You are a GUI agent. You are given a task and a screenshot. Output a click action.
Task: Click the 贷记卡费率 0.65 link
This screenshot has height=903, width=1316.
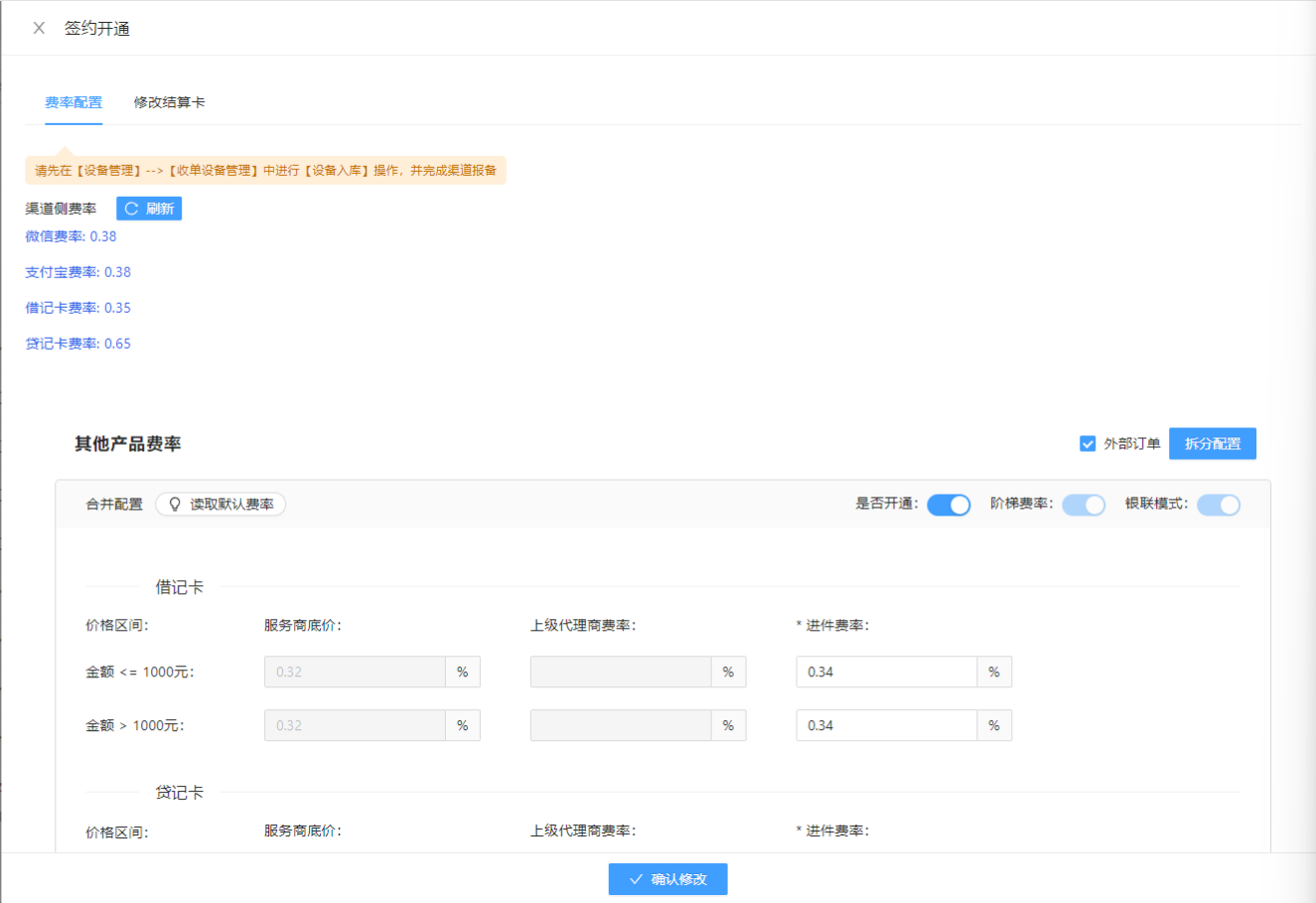point(77,344)
